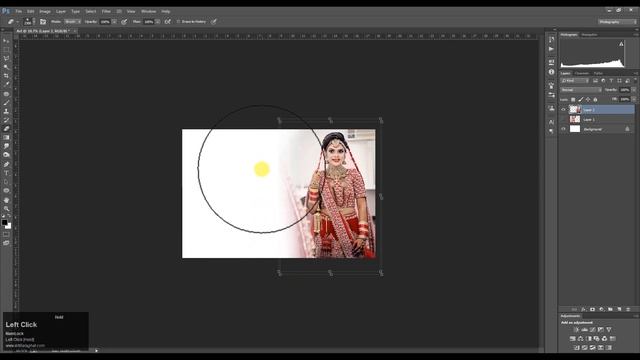Select the Clone Stamp tool

[x=6, y=111]
